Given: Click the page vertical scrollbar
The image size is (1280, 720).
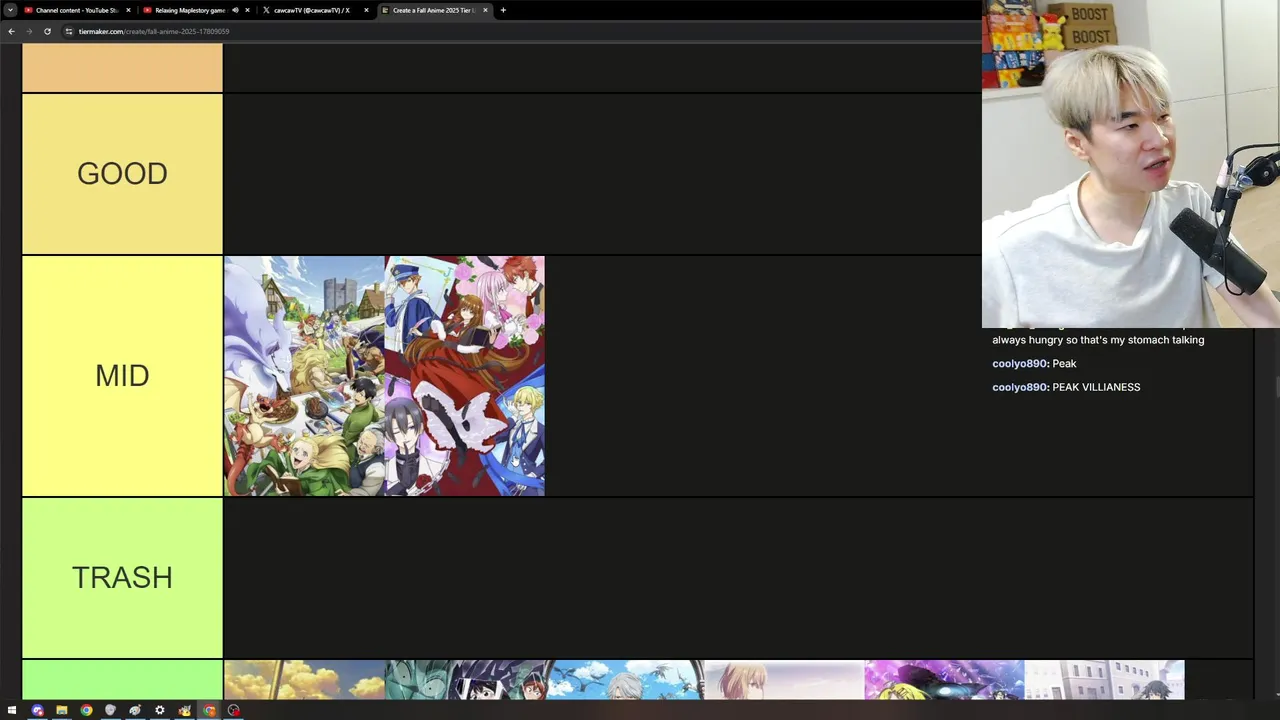Looking at the screenshot, I should pyautogui.click(x=1276, y=387).
